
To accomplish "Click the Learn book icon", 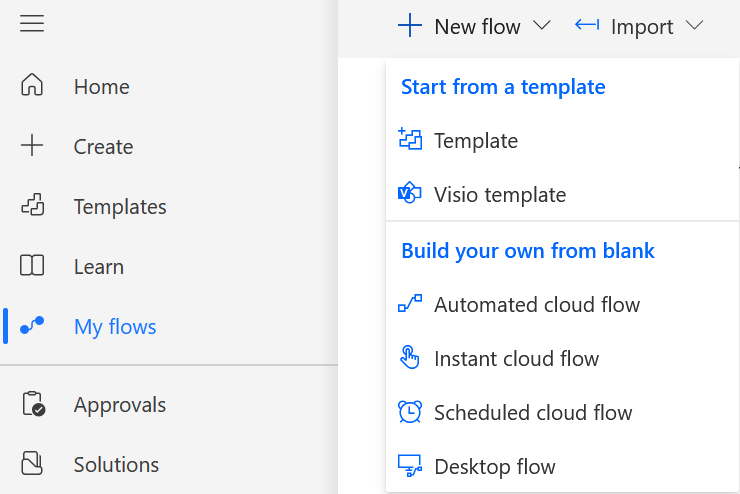I will (32, 265).
